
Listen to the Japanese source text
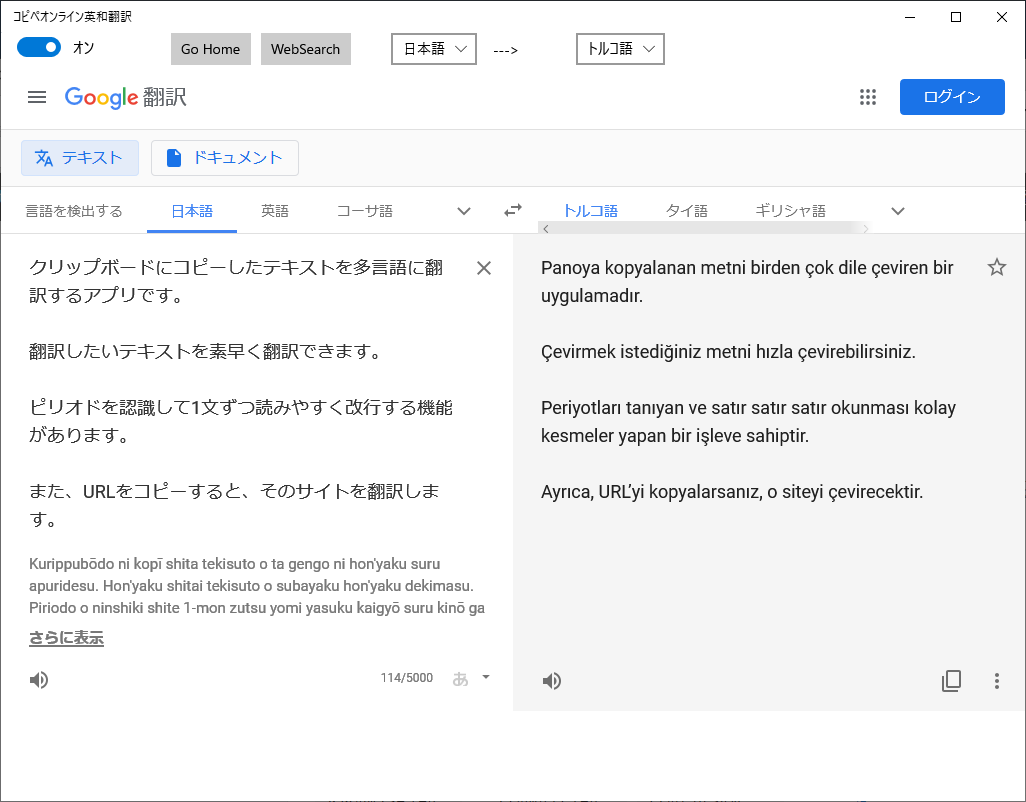(39, 680)
